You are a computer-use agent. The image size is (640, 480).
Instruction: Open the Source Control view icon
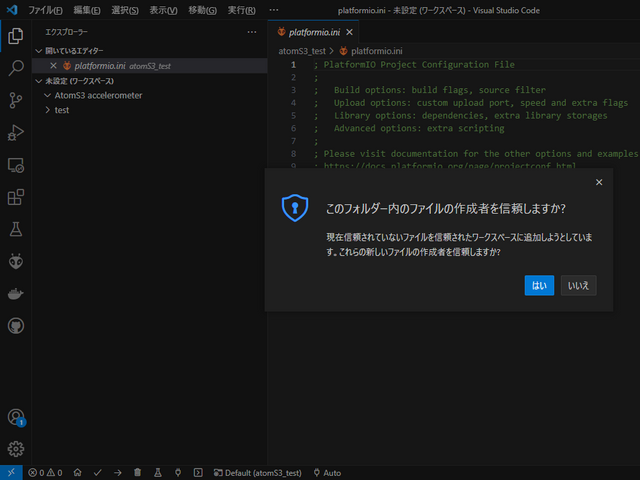click(16, 100)
